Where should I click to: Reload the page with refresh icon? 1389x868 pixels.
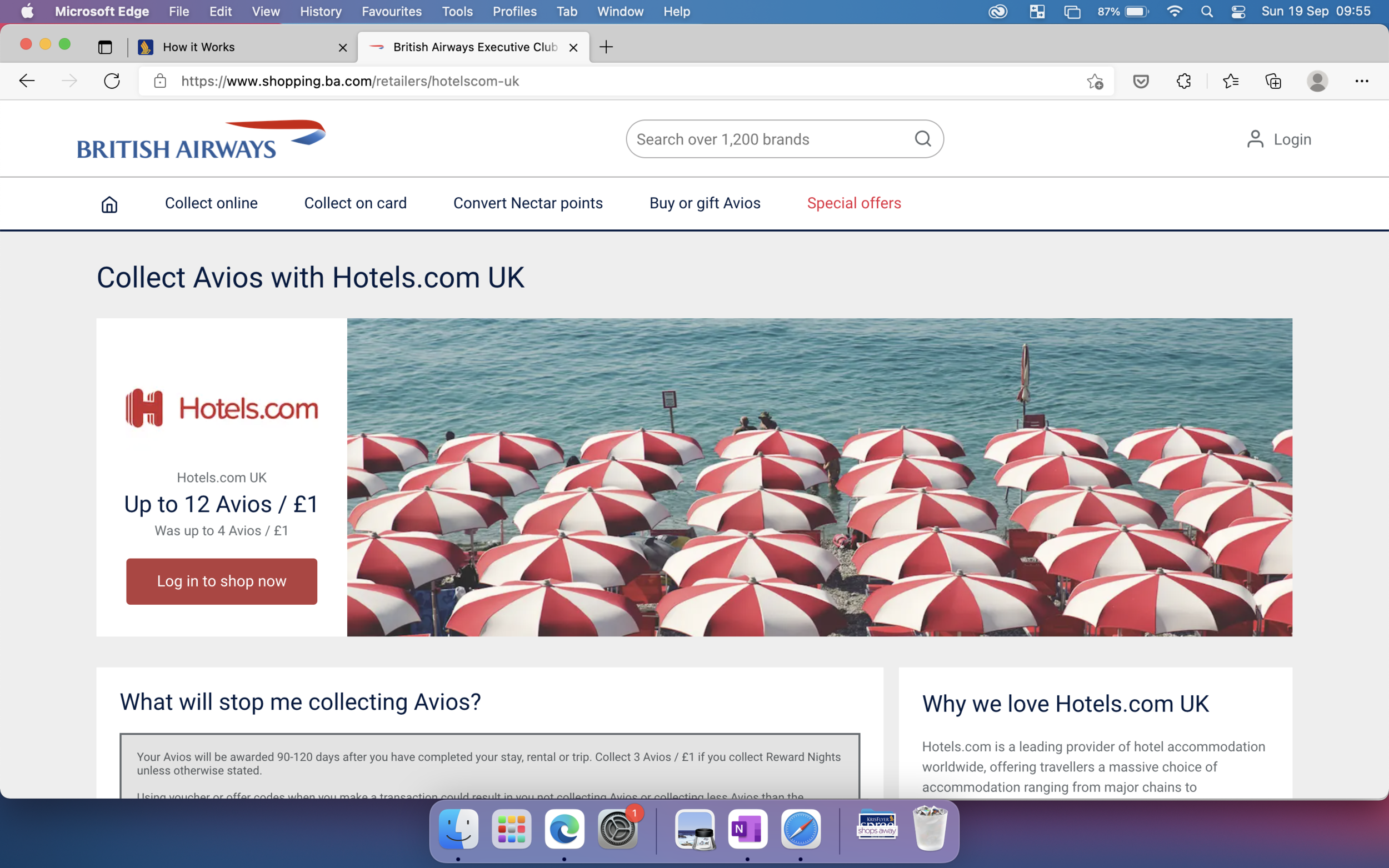[112, 81]
